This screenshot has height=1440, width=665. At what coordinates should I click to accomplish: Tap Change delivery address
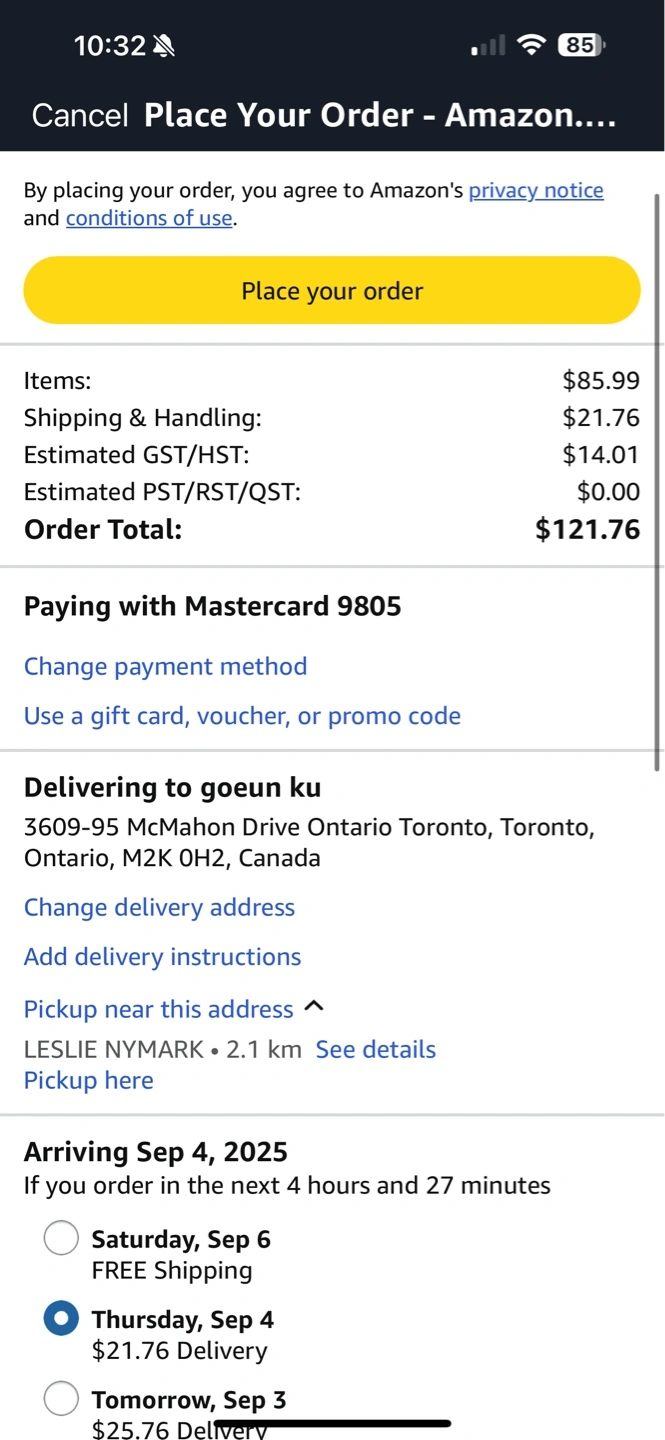[159, 907]
